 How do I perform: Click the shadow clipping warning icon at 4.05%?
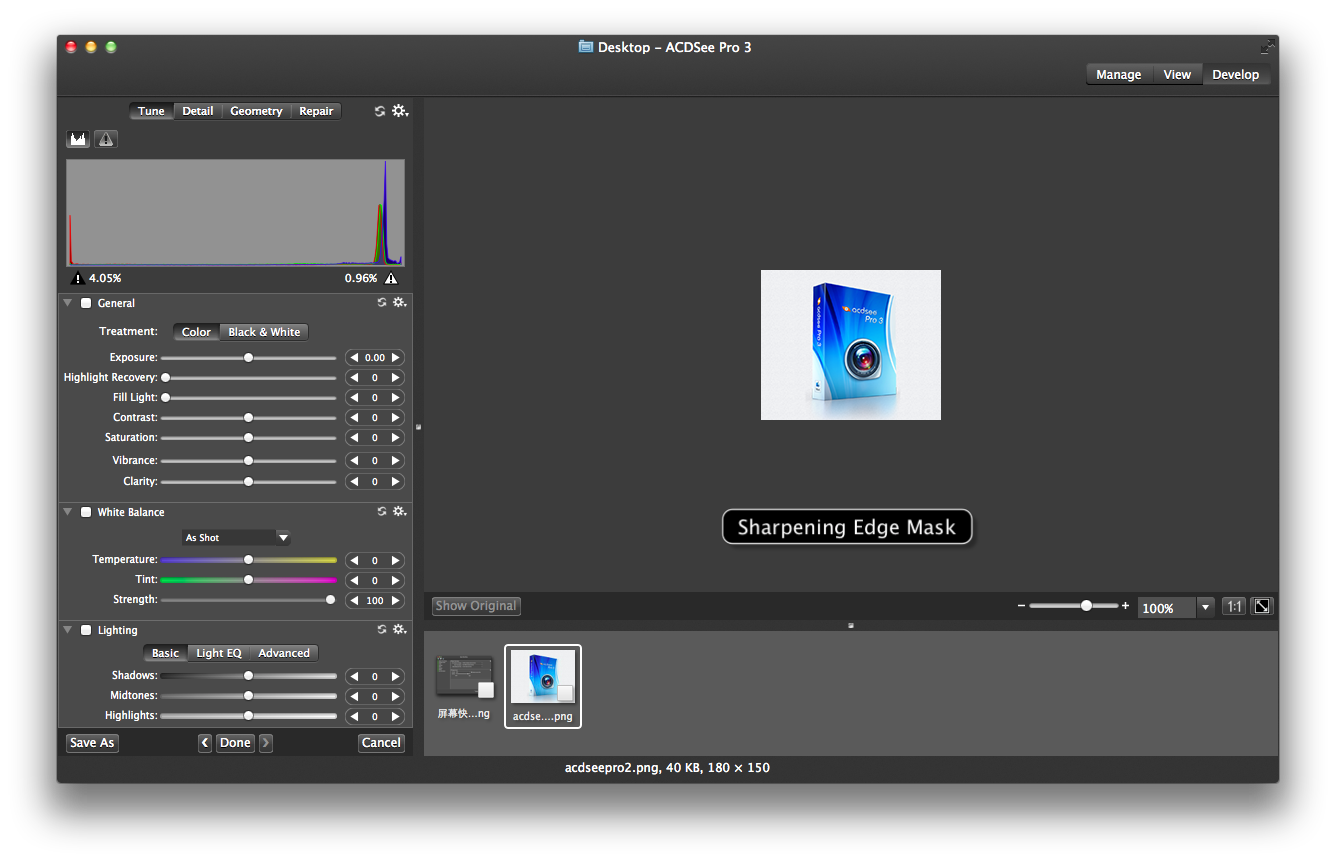point(77,279)
